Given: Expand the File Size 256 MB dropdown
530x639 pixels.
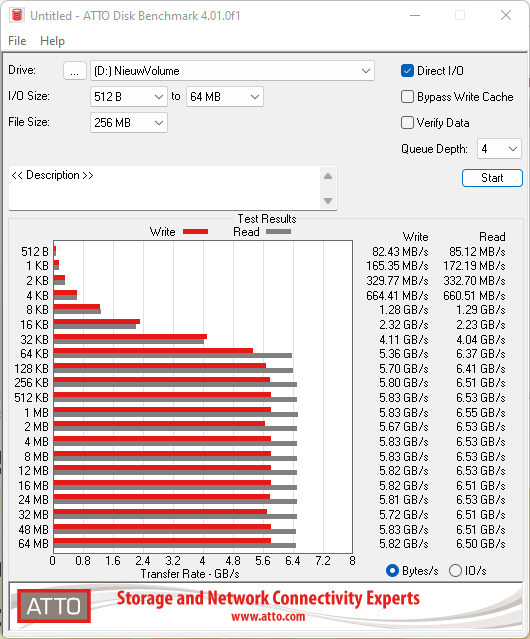Looking at the screenshot, I should 129,123.
